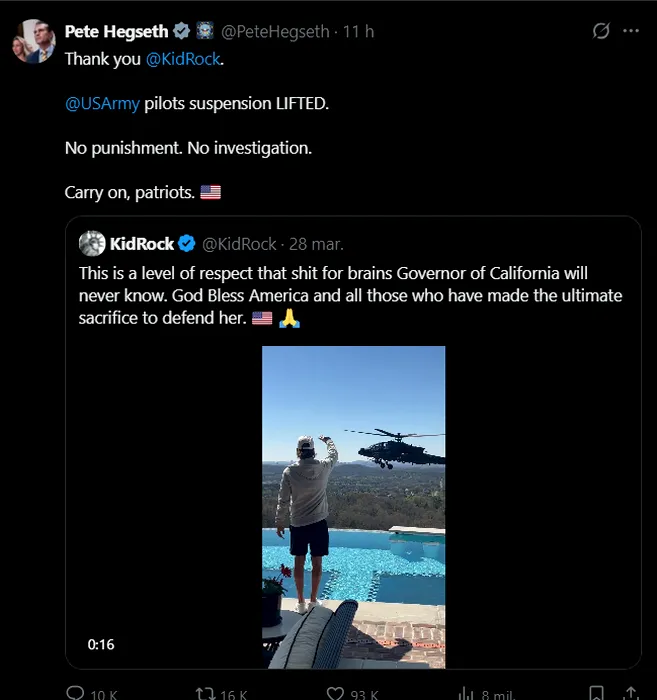Click the government affiliation badge by Pete Hegseth
Viewport: 657px width, 700px height.
pos(204,32)
